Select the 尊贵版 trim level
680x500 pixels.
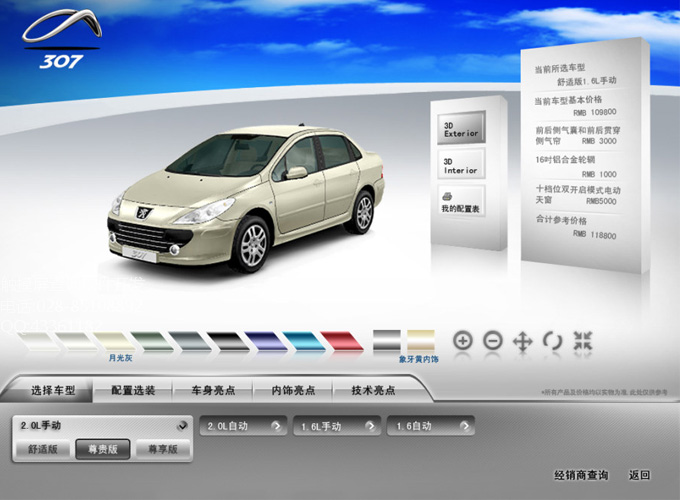click(103, 449)
